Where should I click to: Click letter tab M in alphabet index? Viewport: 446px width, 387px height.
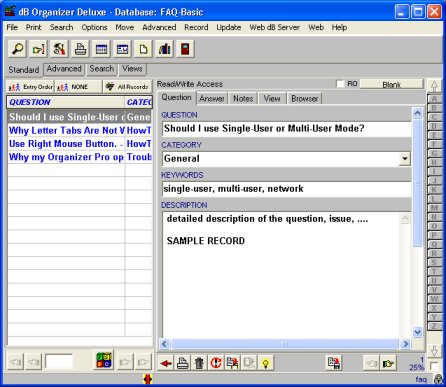coord(434,208)
